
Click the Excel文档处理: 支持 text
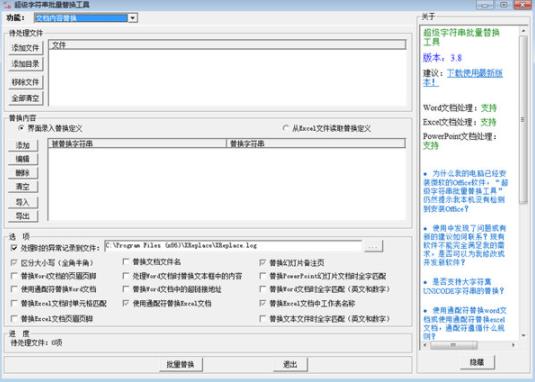click(460, 122)
